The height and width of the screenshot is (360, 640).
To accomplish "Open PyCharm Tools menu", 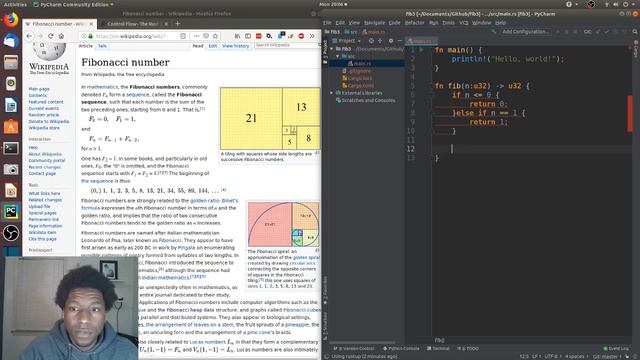I will (x=448, y=23).
